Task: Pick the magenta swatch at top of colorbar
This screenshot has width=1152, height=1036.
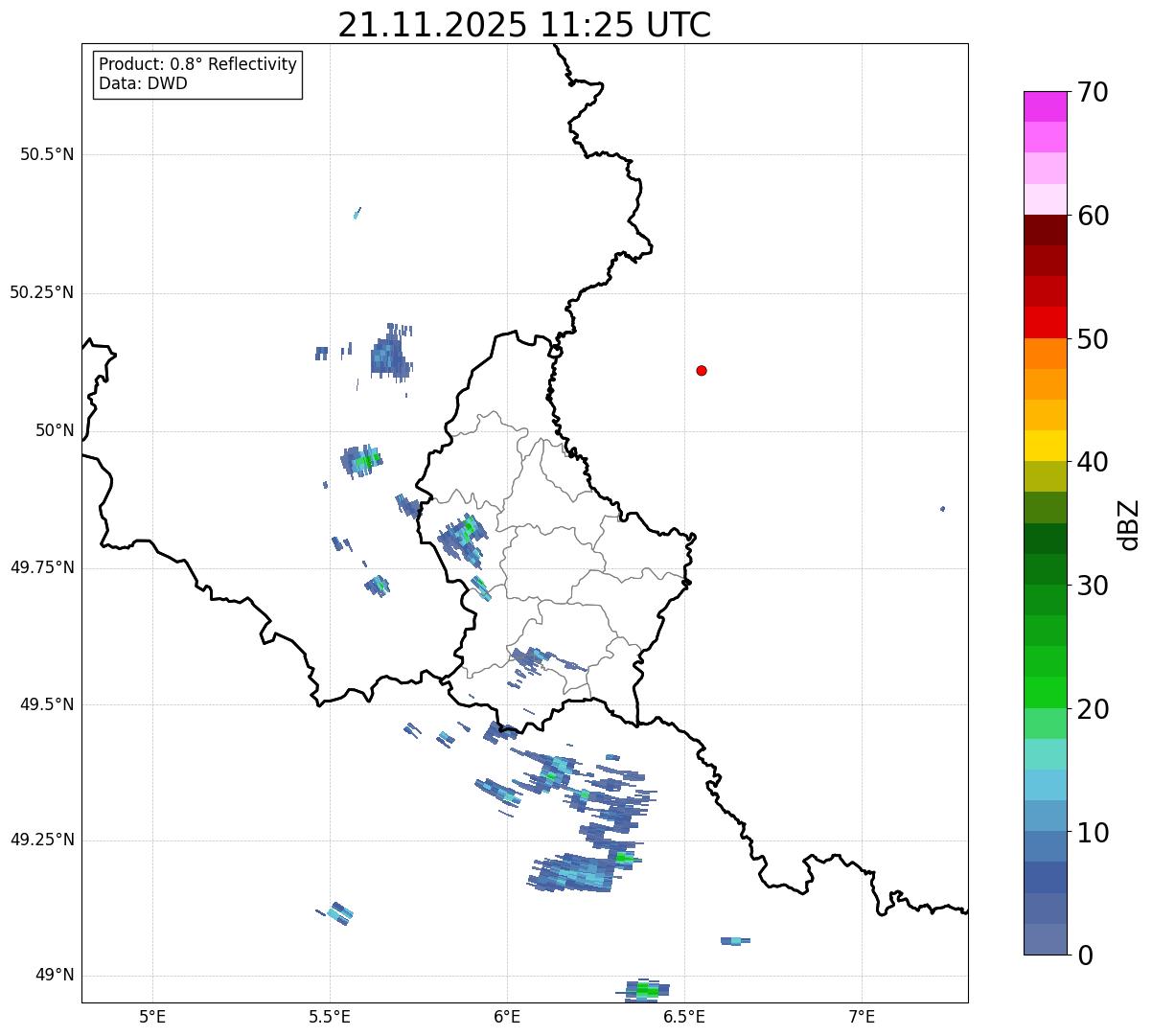Action: tap(1045, 106)
